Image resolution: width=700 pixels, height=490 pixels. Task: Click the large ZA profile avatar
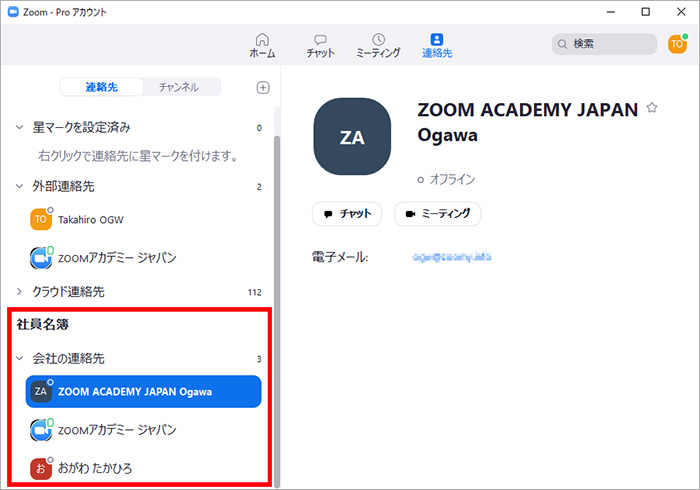coord(352,137)
